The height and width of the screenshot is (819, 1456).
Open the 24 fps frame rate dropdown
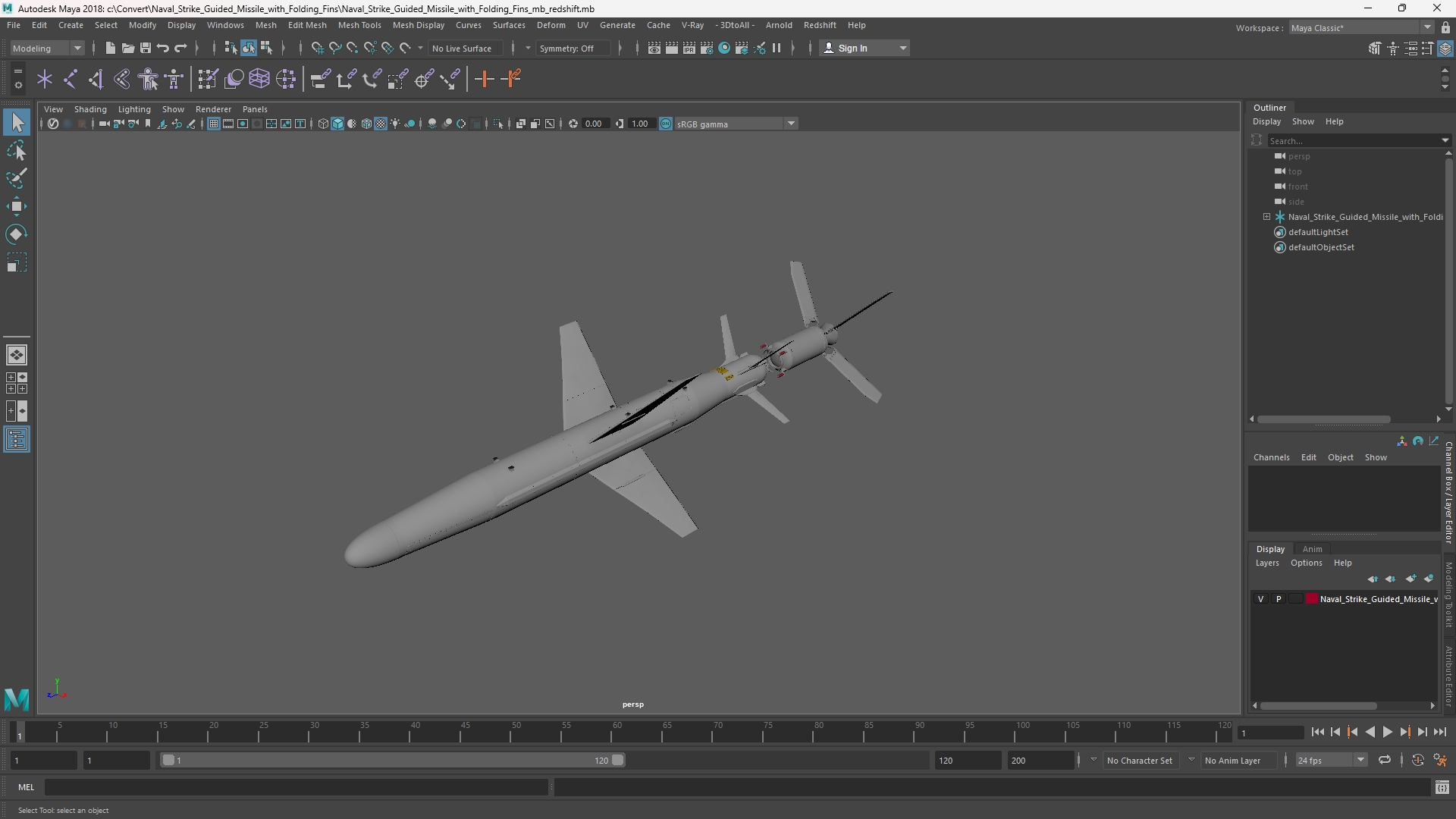1331,760
